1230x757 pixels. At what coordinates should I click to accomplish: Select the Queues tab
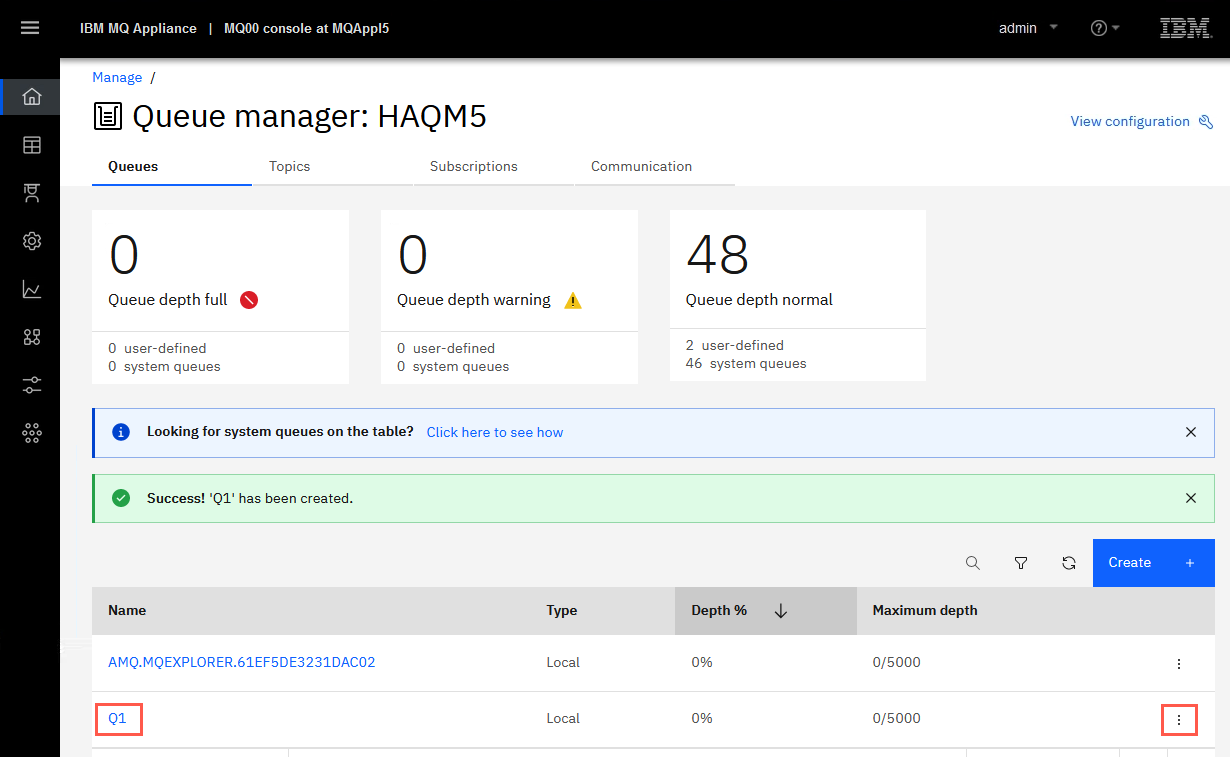point(172,167)
